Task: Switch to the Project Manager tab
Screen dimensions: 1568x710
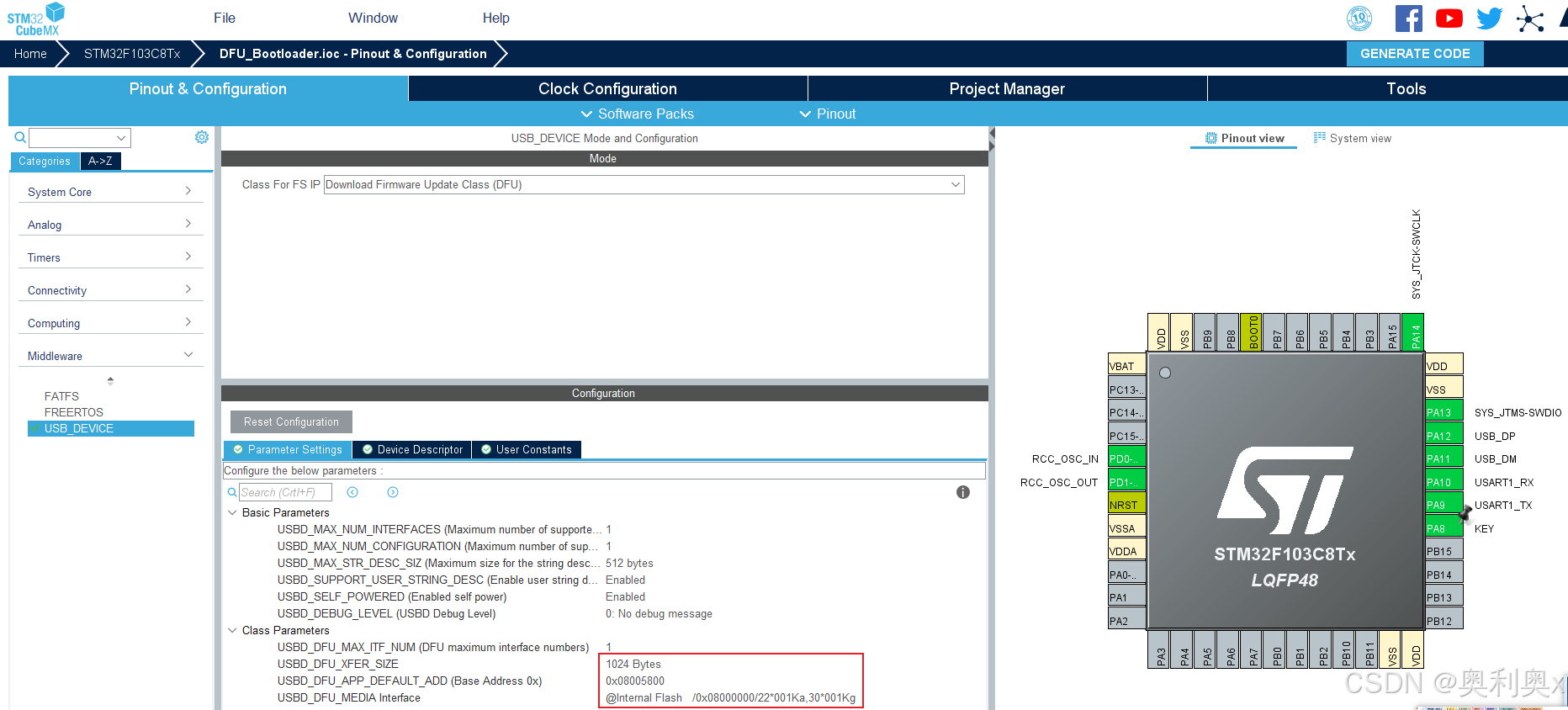Action: [x=1007, y=88]
